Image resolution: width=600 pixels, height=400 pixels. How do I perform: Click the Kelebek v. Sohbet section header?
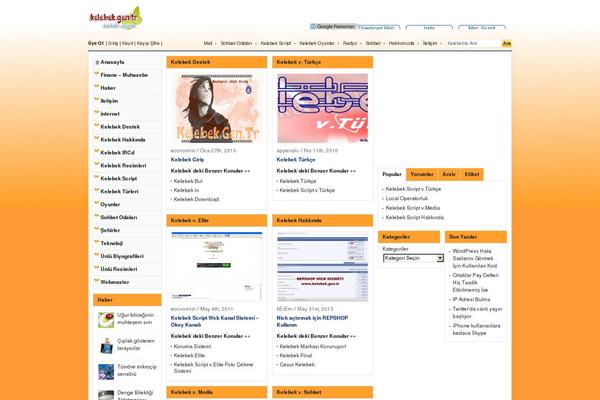click(x=322, y=392)
